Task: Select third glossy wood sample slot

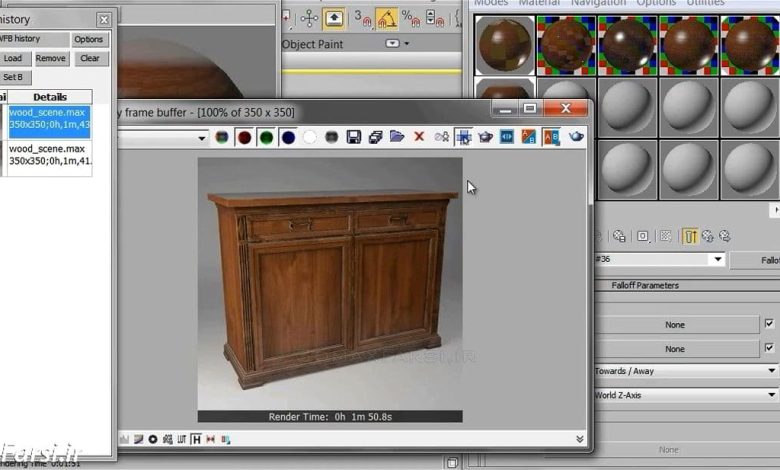Action: point(627,45)
